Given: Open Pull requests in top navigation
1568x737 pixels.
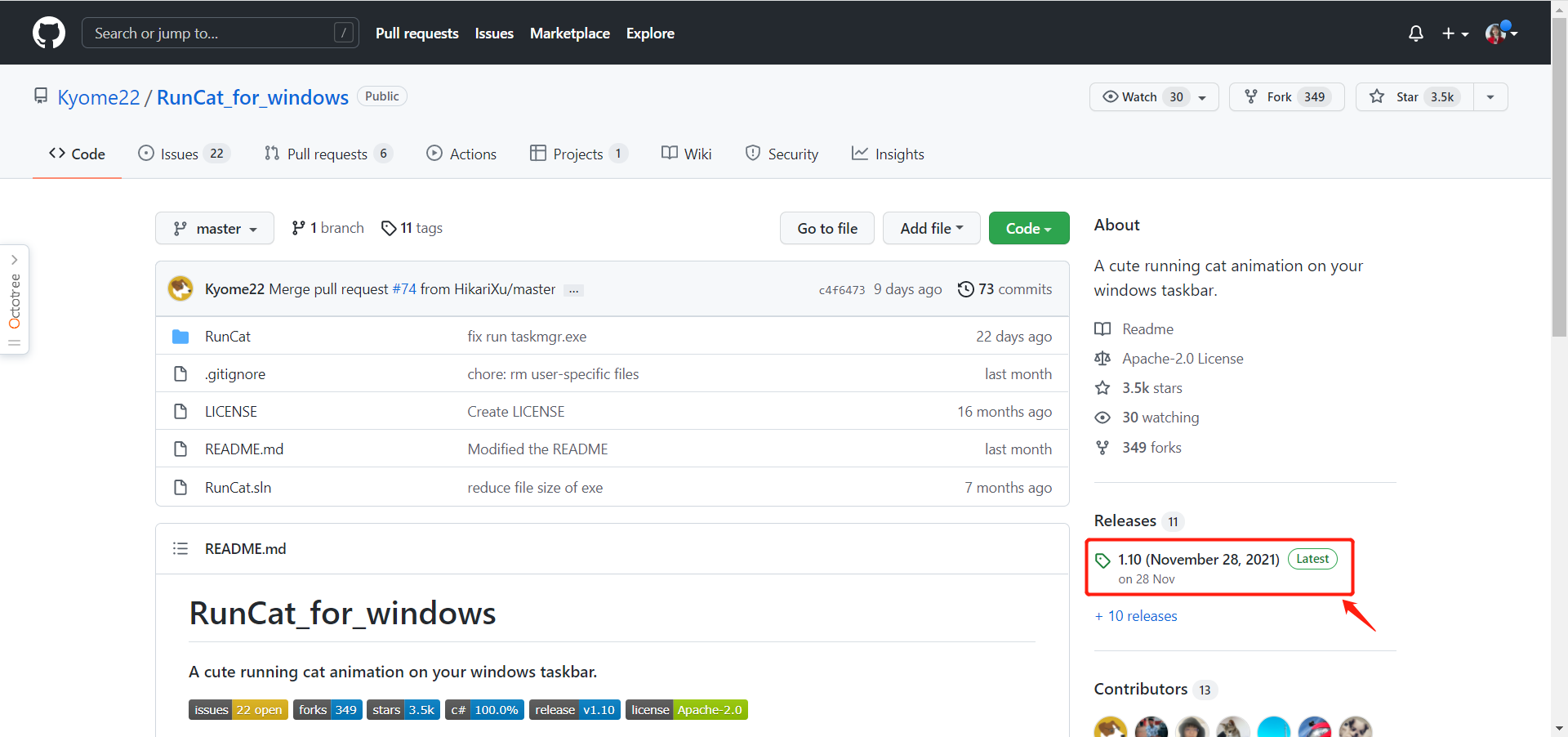Looking at the screenshot, I should pyautogui.click(x=416, y=33).
